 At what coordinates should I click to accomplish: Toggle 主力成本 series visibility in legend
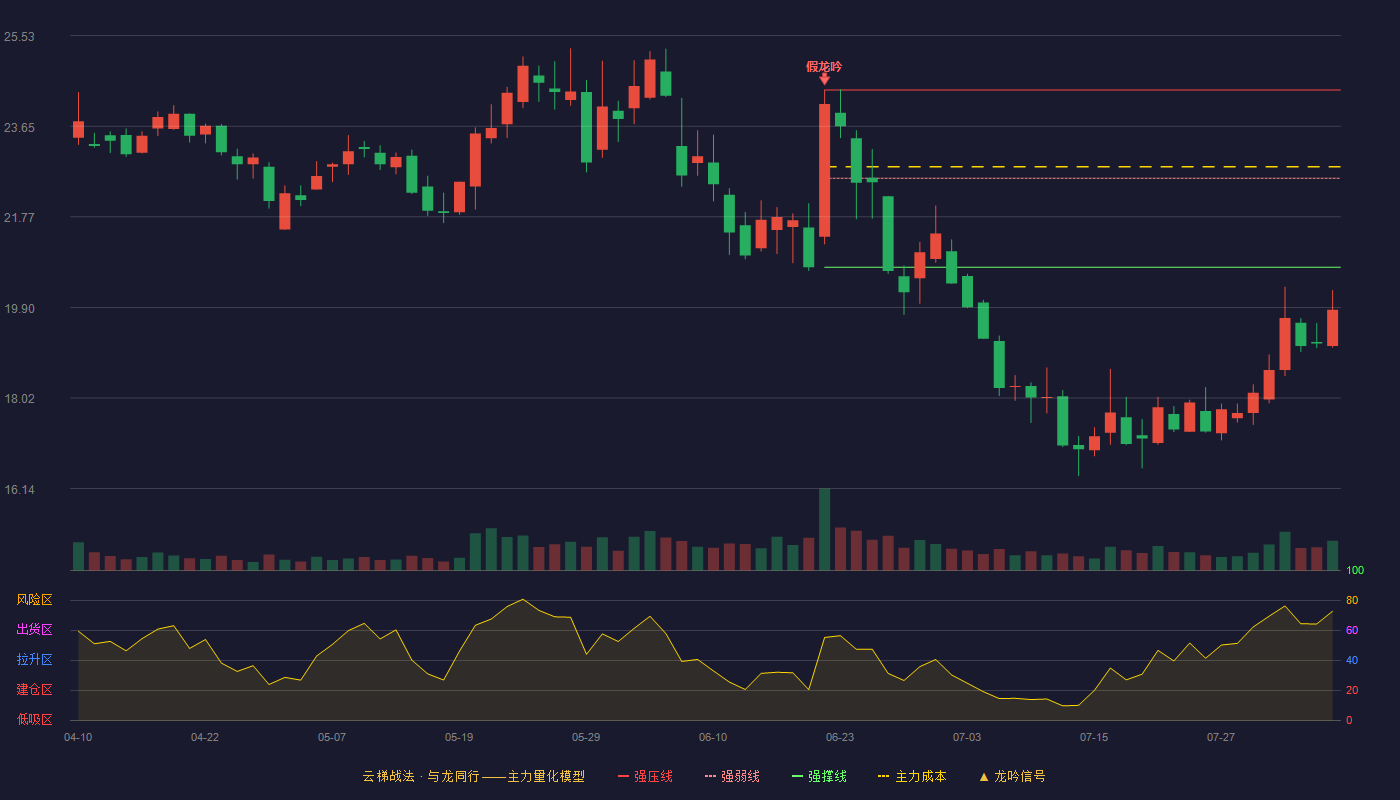920,777
